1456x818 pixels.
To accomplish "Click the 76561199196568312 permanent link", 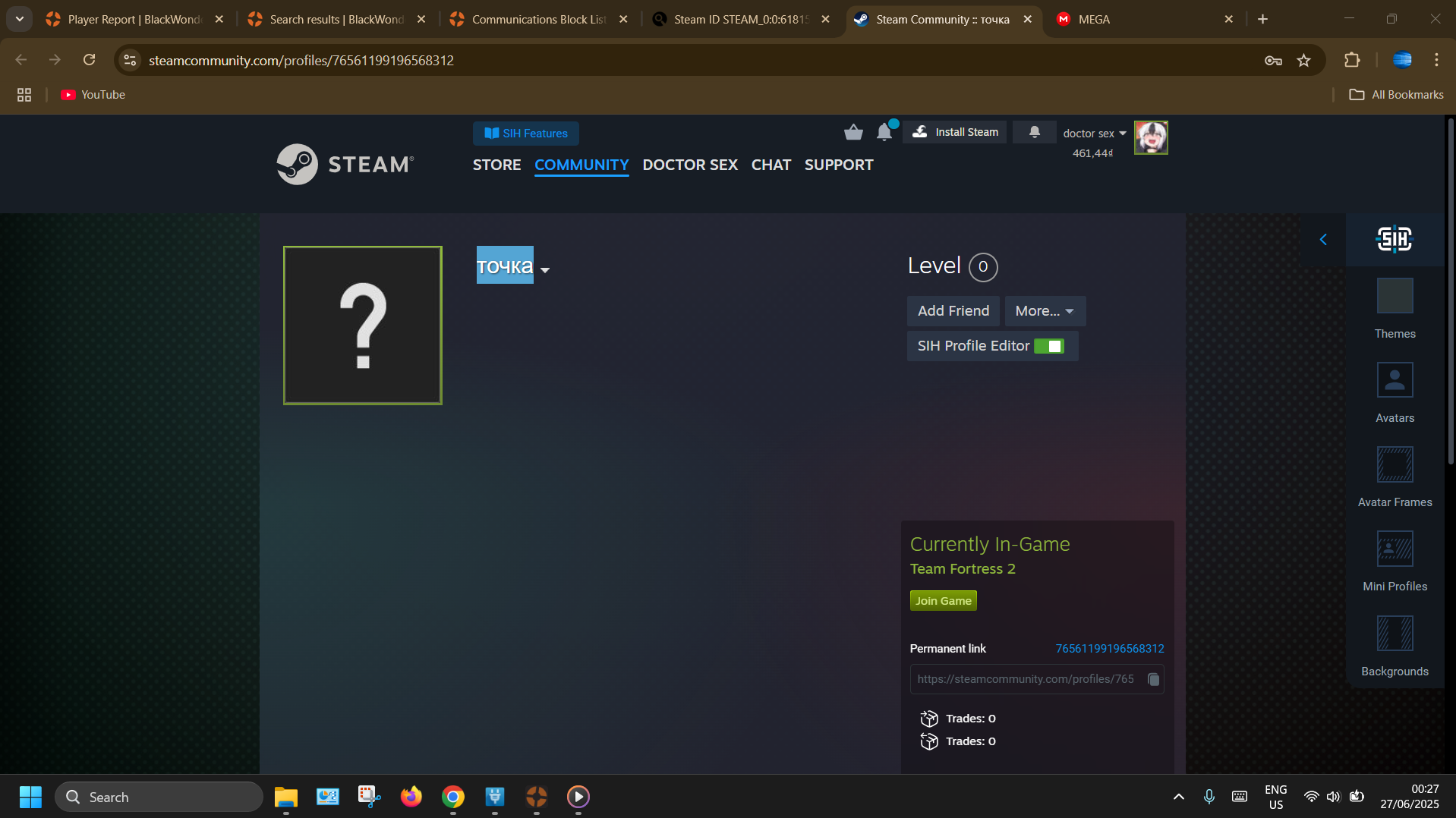I will tap(1110, 649).
